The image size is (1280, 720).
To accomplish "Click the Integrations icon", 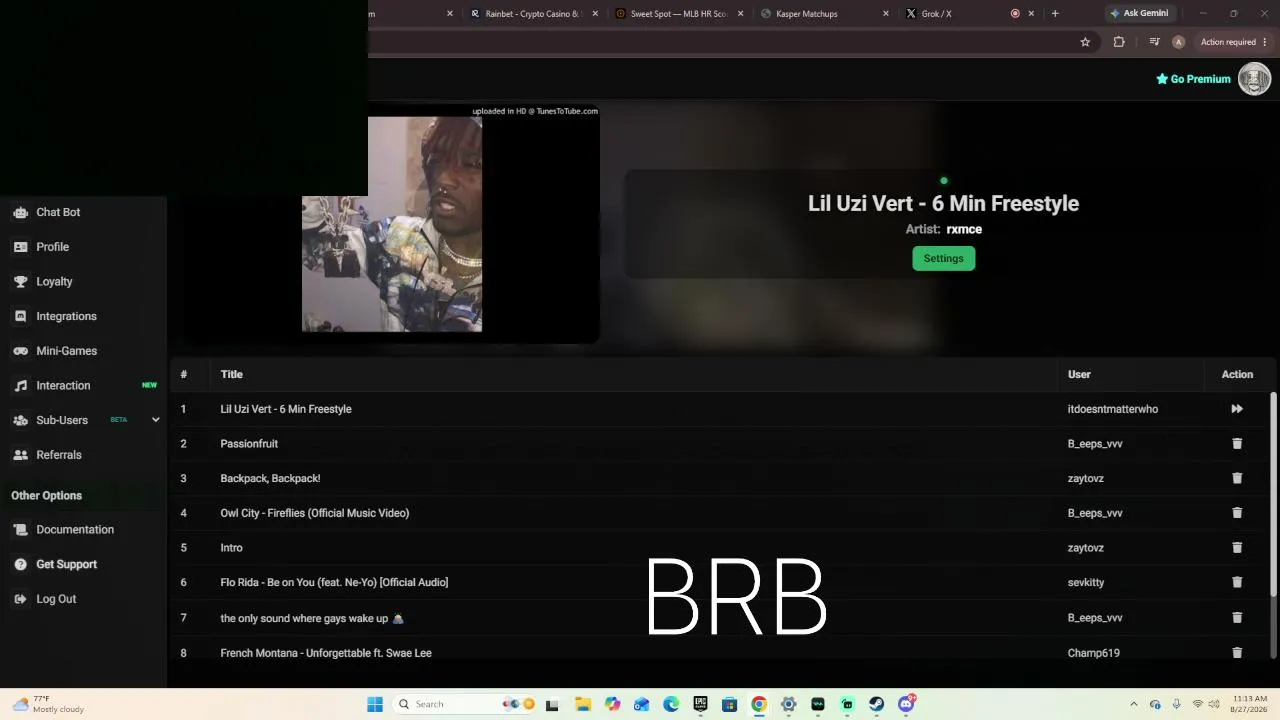I will click(20, 316).
